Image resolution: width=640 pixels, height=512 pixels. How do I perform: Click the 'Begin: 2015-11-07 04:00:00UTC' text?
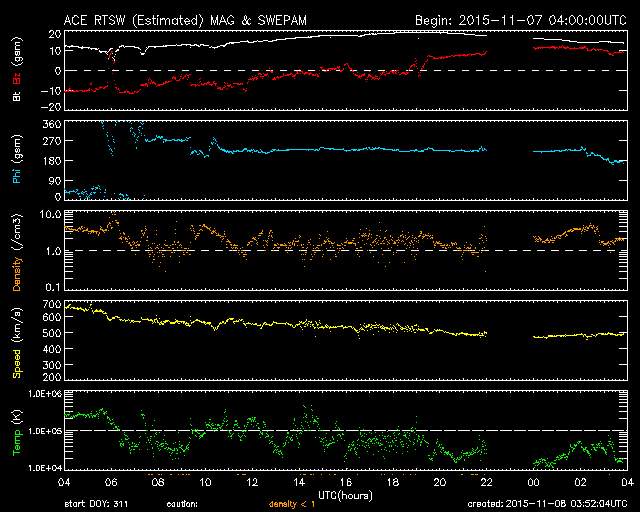(x=521, y=20)
